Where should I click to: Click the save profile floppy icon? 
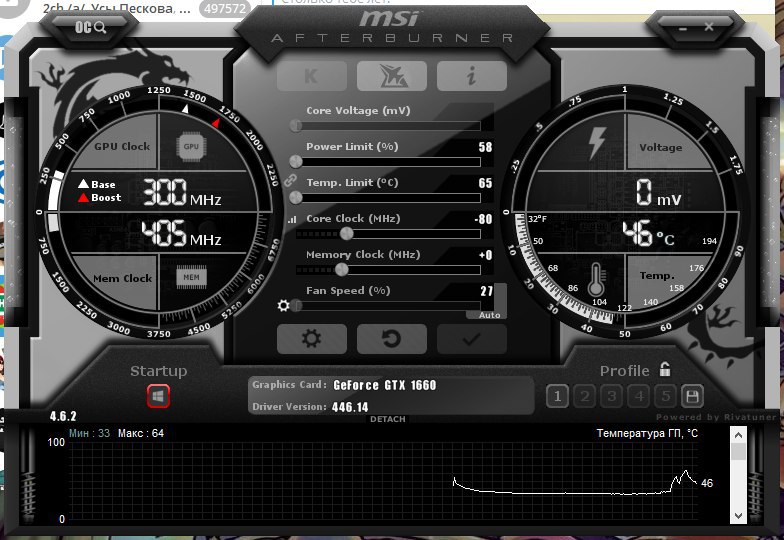click(692, 396)
